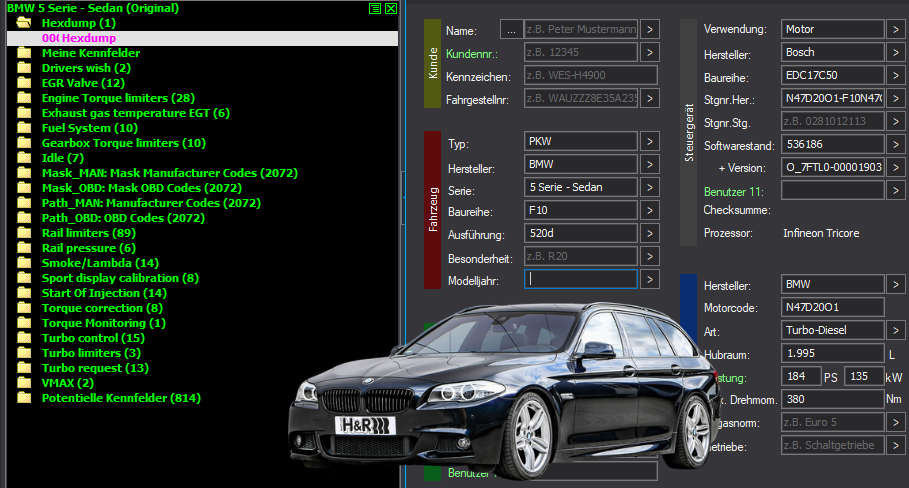
Task: Click folder icon beside Start Of Injection
Action: [24, 293]
